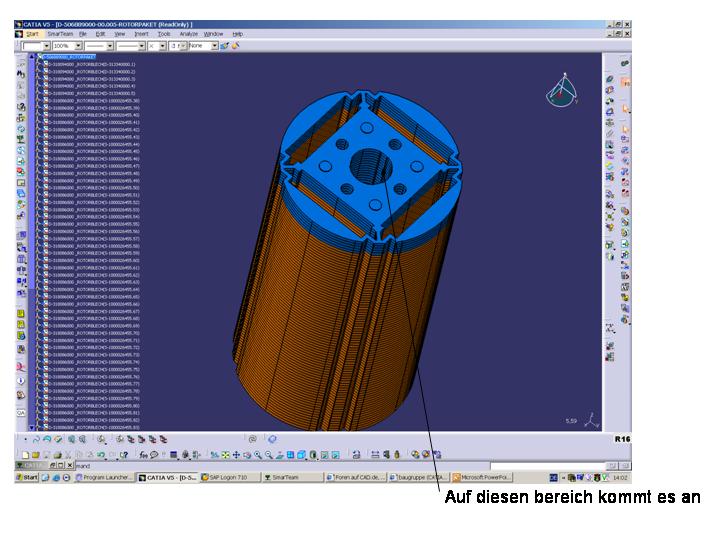Select the Measure Item tool
The width and height of the screenshot is (720, 540).
click(x=386, y=455)
